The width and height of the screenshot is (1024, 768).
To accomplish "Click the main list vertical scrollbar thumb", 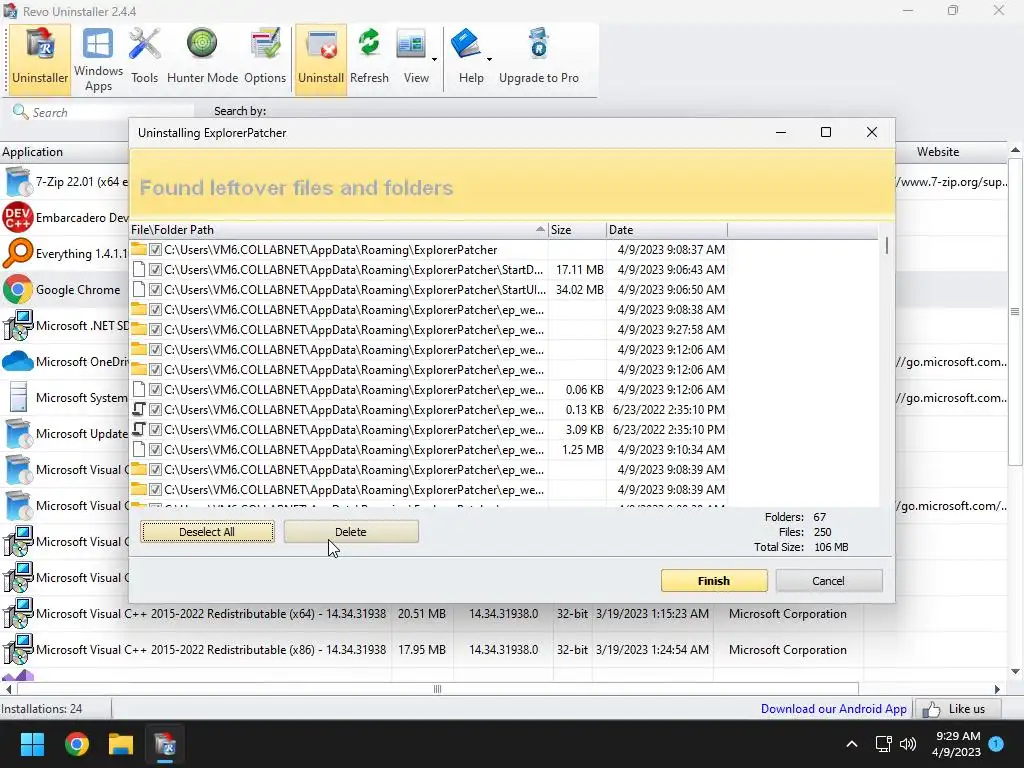I will point(1015,312).
